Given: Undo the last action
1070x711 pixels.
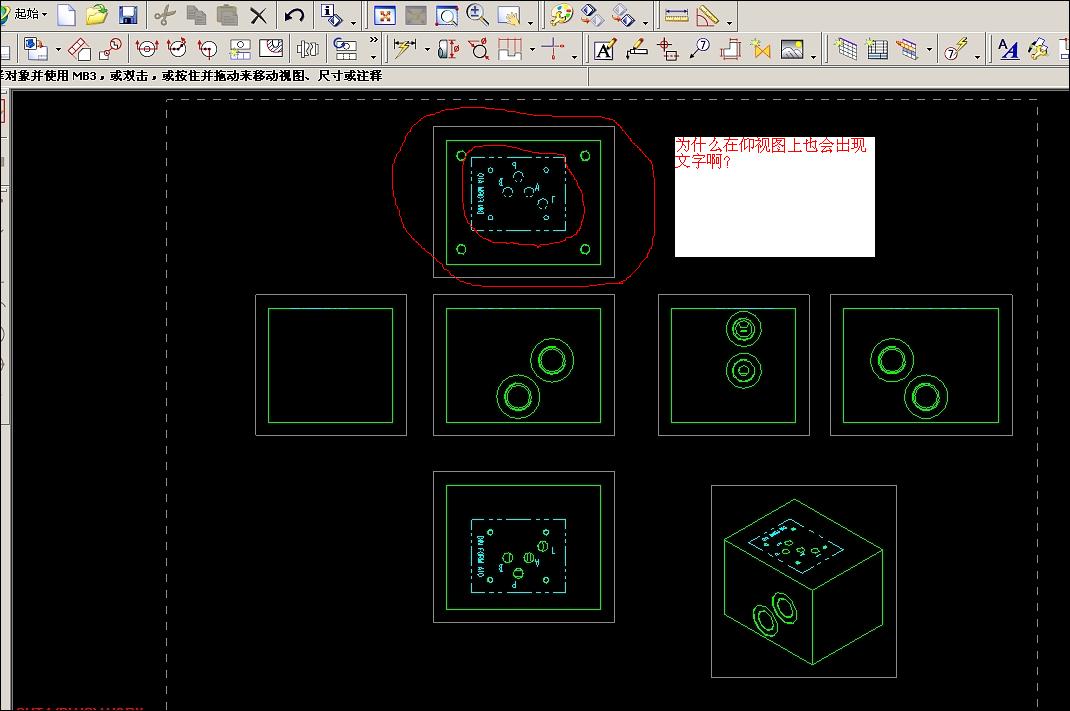Looking at the screenshot, I should click(295, 14).
